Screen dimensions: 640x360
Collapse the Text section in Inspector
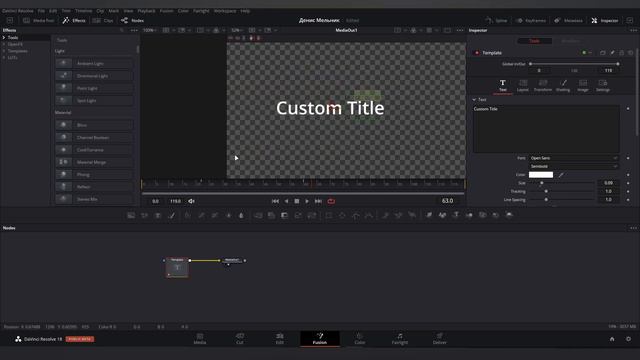[474, 100]
